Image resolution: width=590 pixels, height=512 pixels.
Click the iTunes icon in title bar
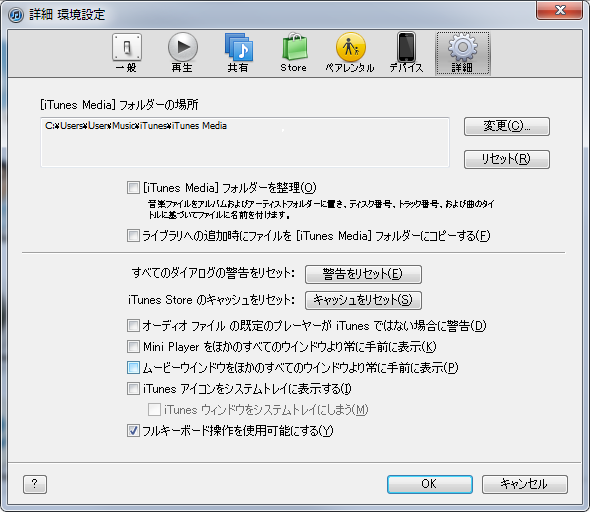coord(16,15)
